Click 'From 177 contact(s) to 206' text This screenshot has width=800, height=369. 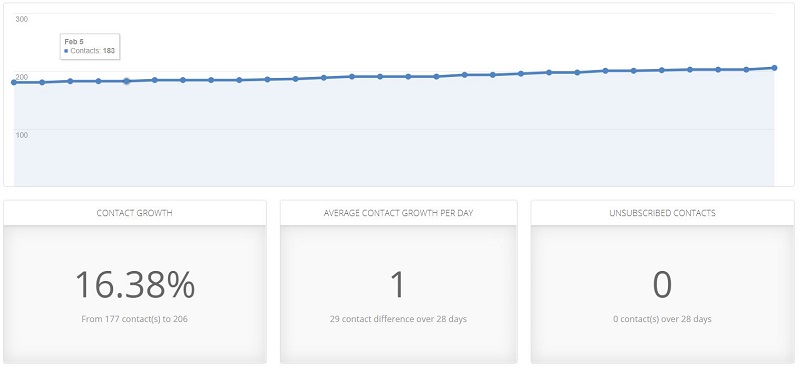(135, 319)
